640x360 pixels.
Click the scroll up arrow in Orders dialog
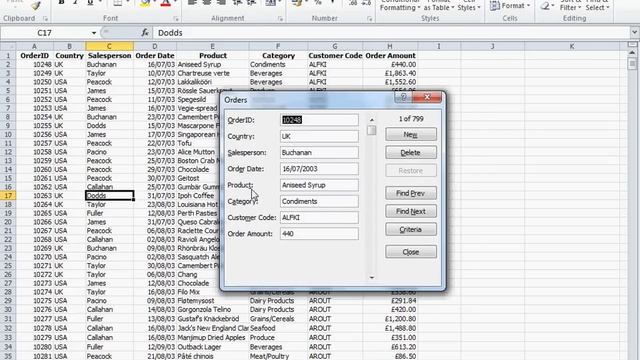372,120
